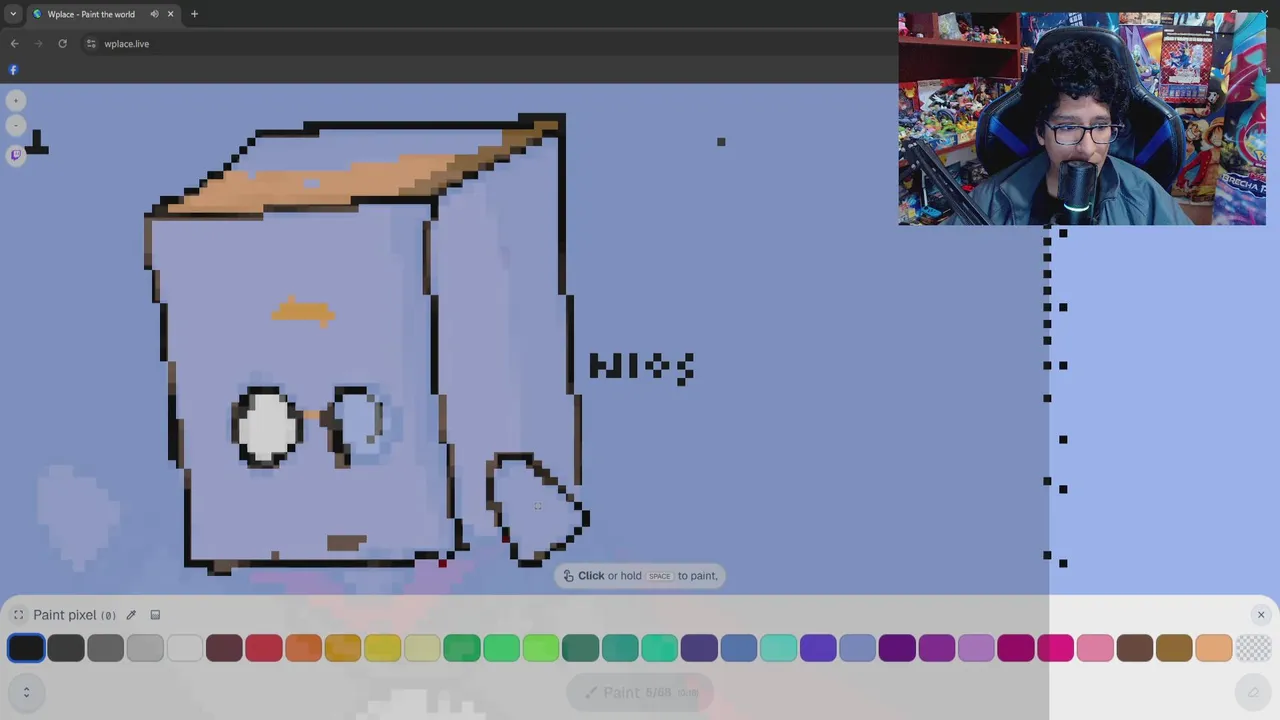
Task: Open site information icon in address bar
Action: [91, 44]
